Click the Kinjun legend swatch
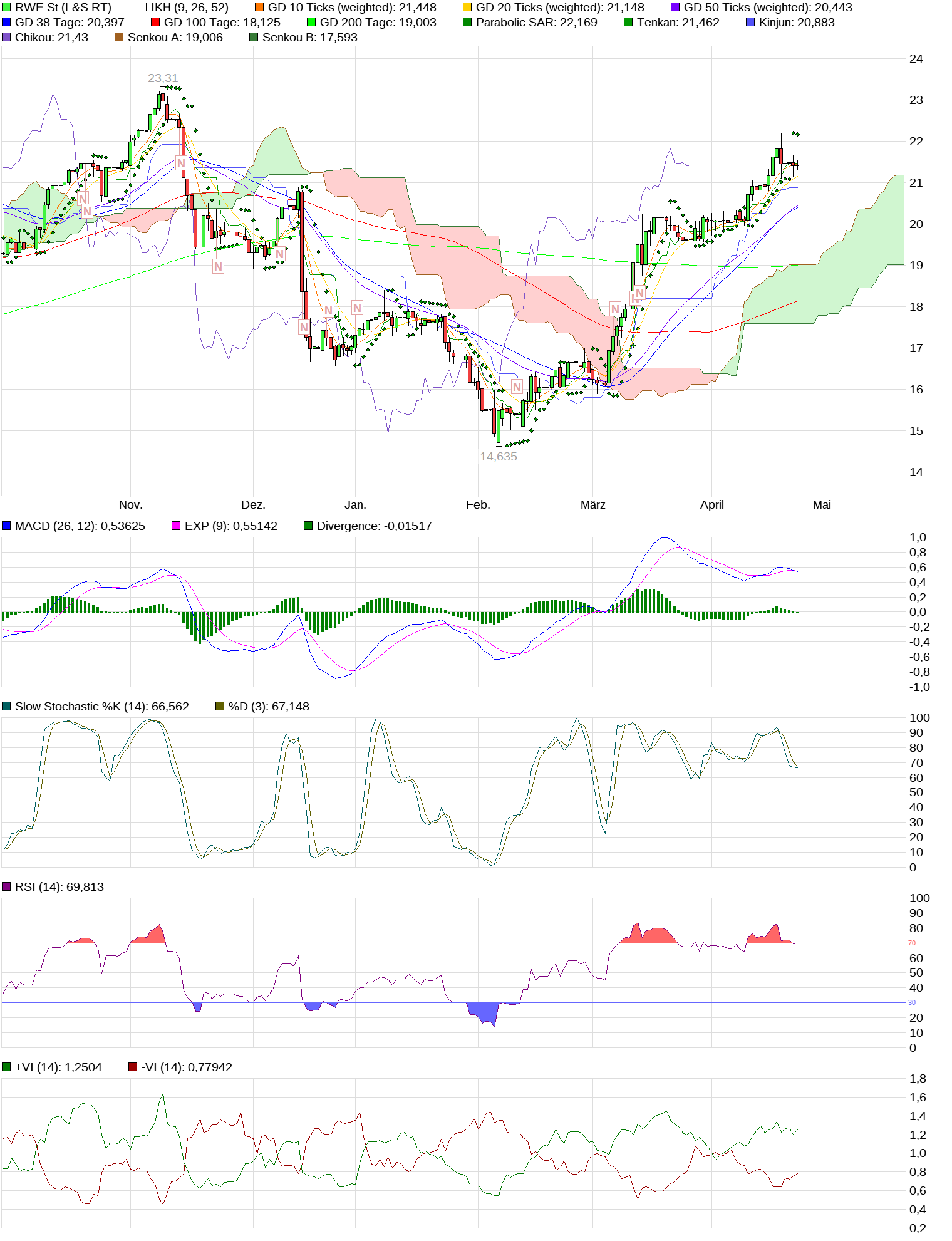This screenshot has width=952, height=1241. coord(750,23)
